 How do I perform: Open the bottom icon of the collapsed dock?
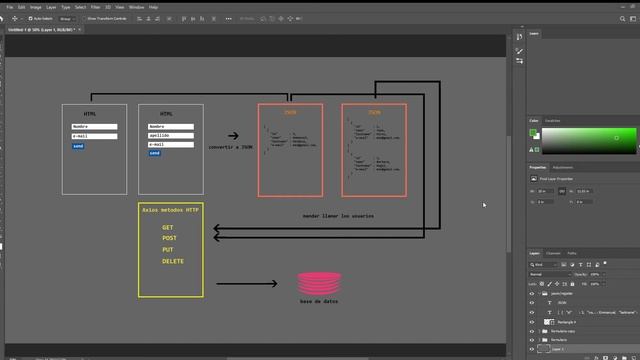[x=519, y=61]
